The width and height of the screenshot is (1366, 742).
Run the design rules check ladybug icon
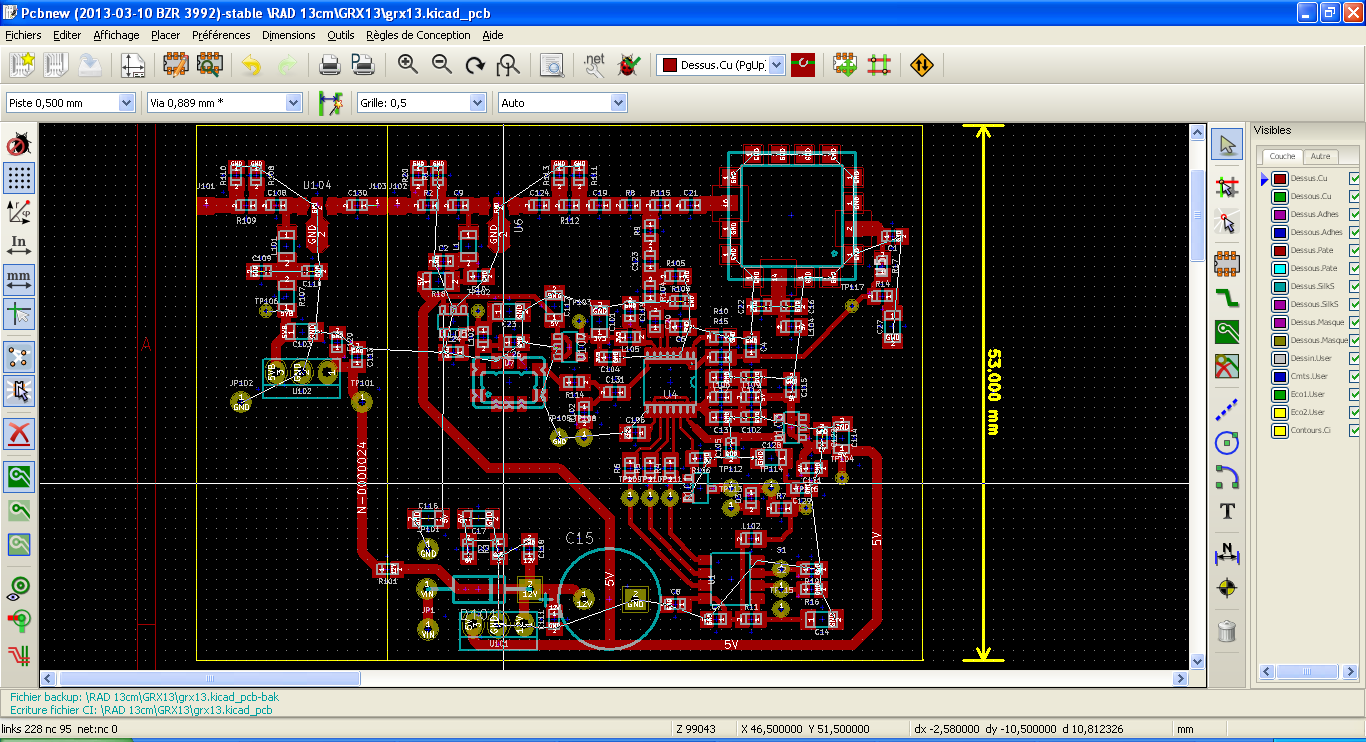629,66
